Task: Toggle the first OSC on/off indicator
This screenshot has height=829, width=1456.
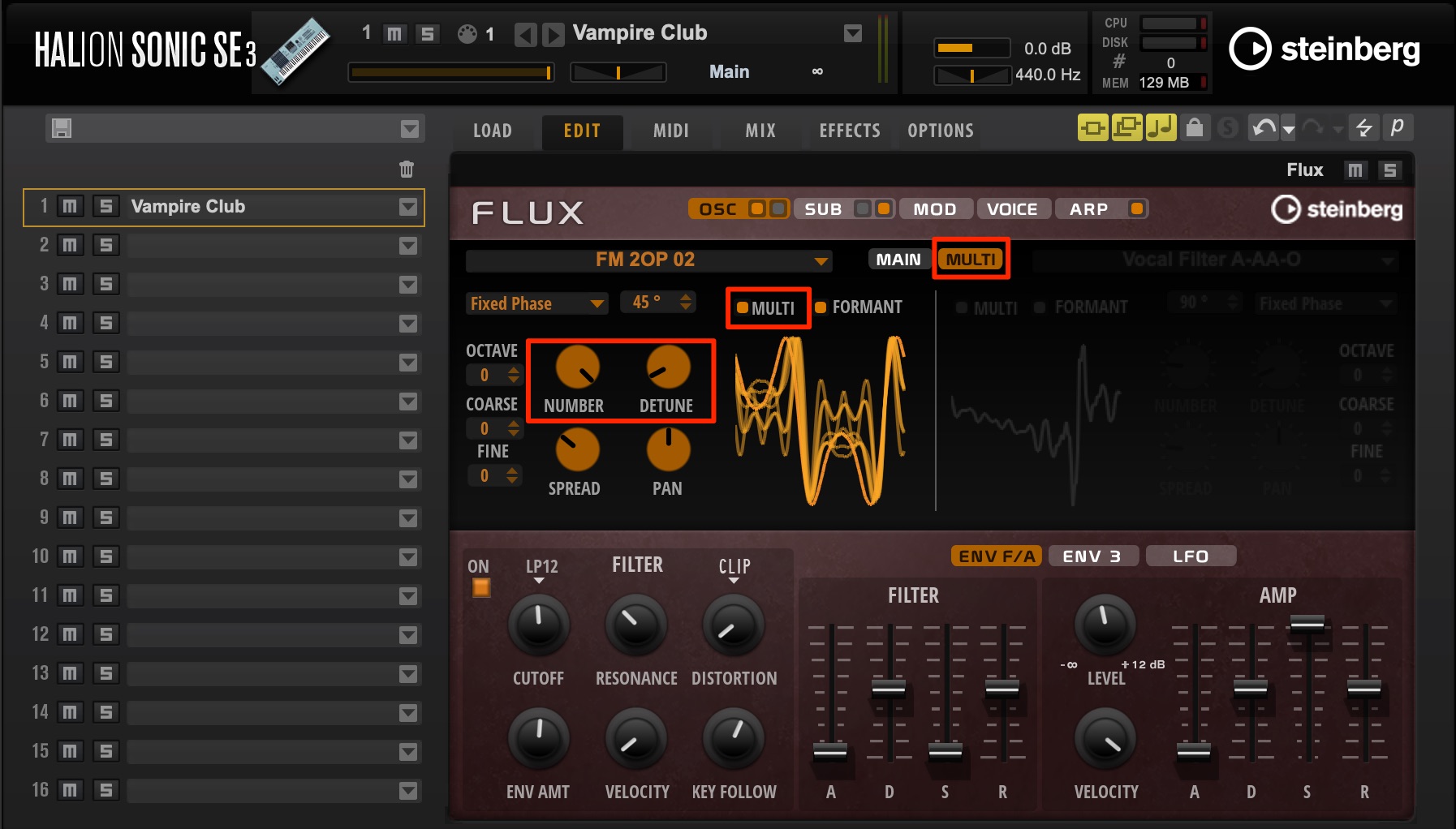Action: 756,209
